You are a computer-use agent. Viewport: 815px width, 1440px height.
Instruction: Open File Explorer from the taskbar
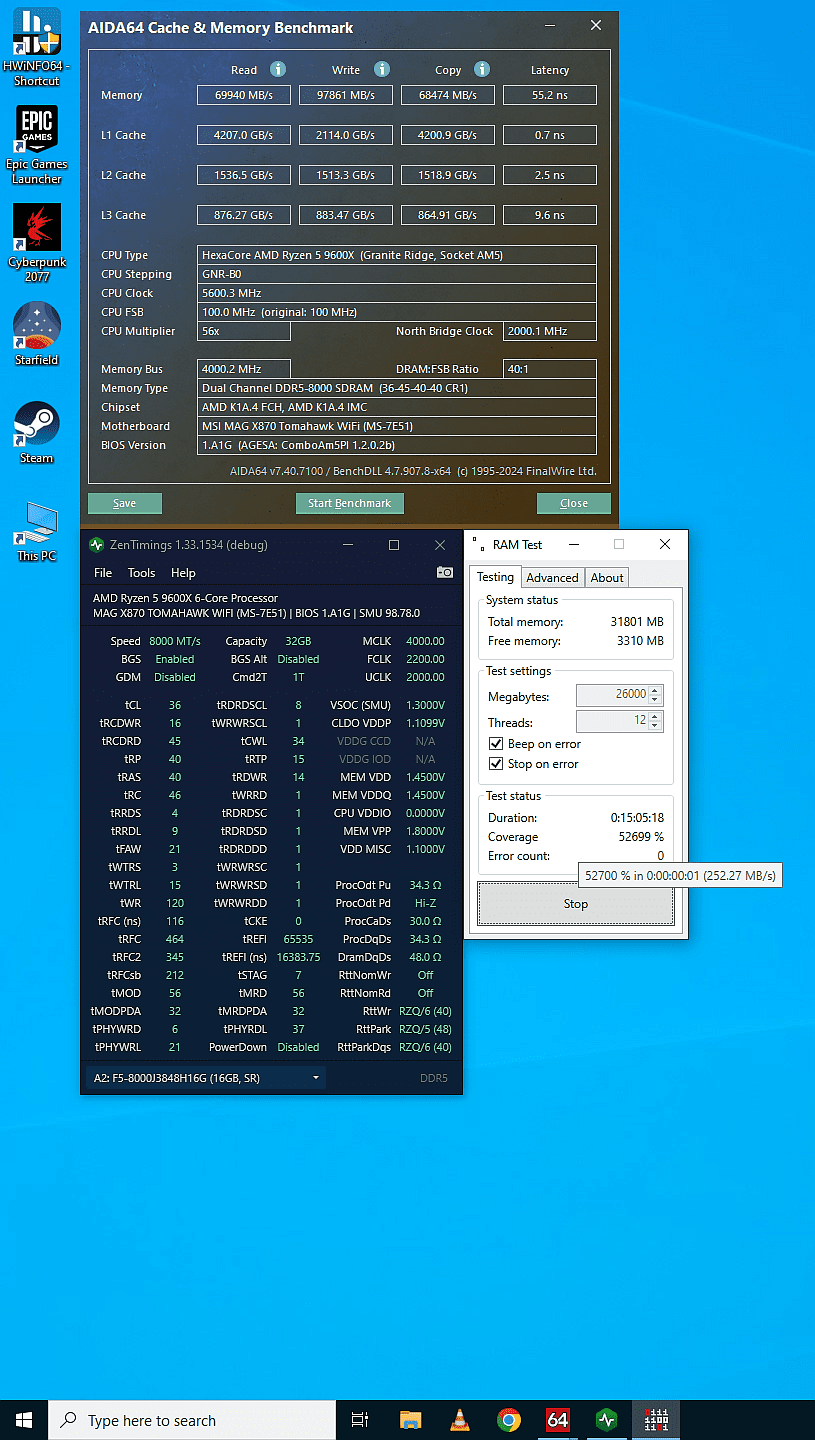point(410,1420)
